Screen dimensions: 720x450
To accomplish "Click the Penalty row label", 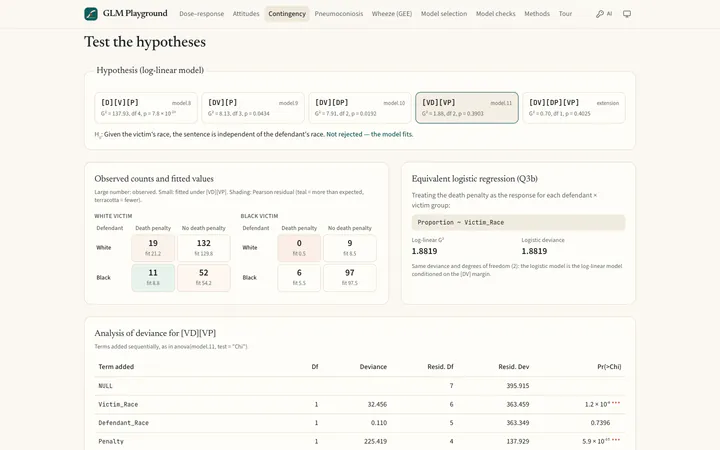I will (111, 441).
